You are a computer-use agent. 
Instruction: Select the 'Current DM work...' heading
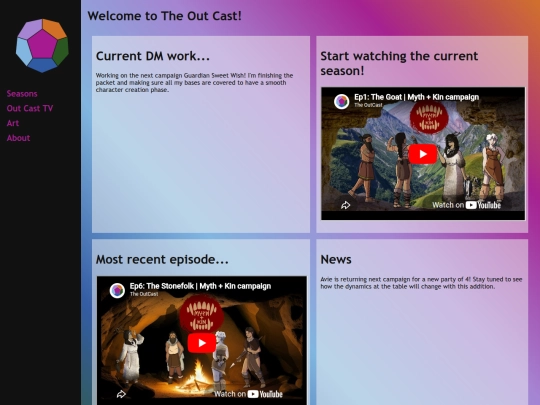click(x=153, y=56)
